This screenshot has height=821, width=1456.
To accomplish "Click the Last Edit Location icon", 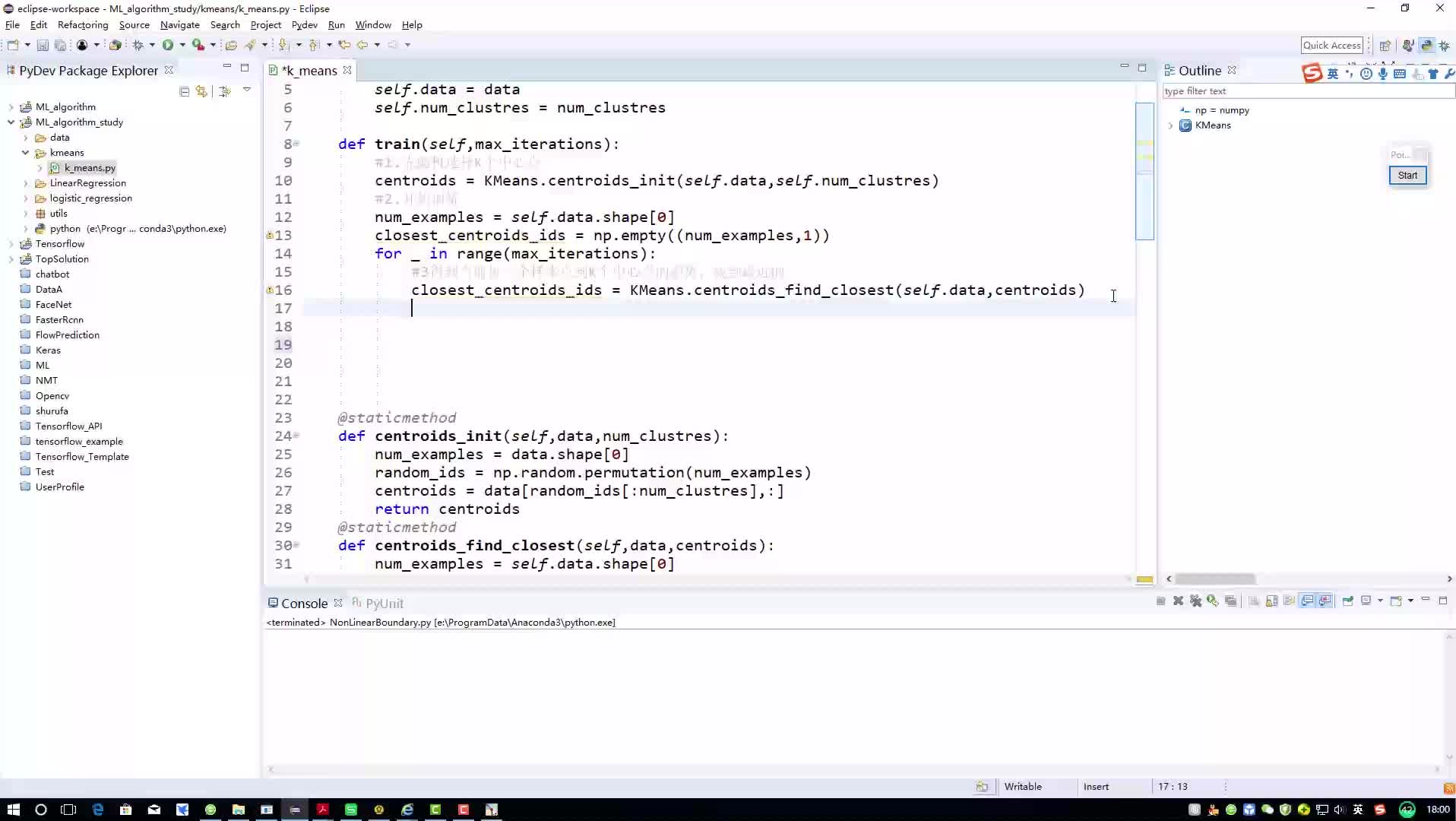I will [344, 45].
